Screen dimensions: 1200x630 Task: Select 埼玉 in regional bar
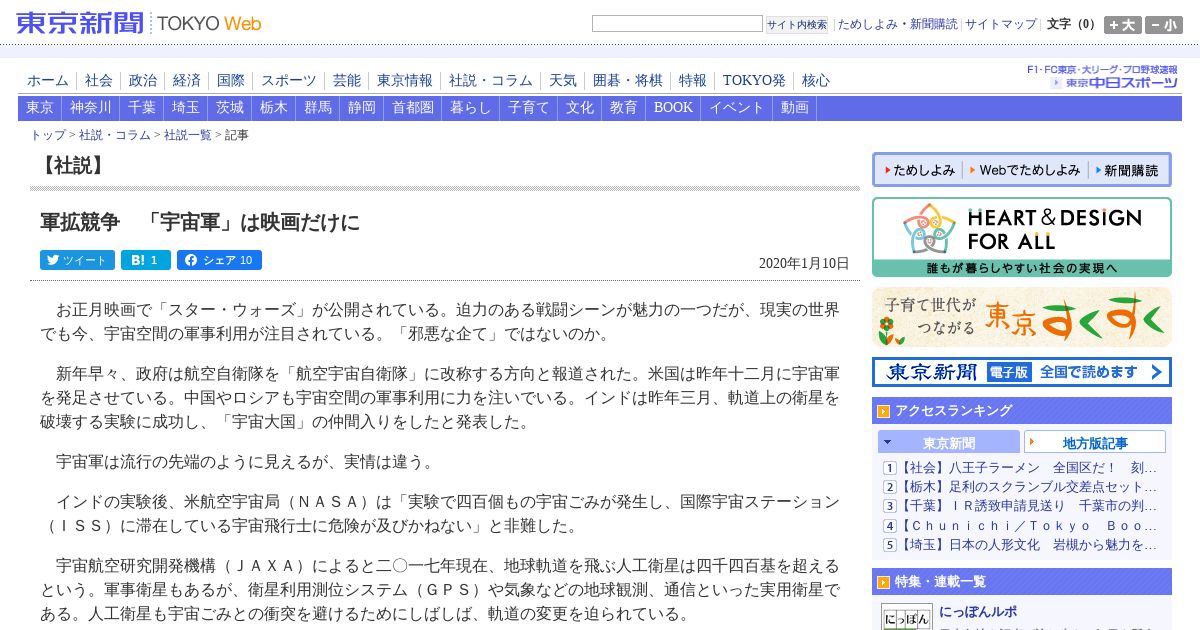pos(186,108)
